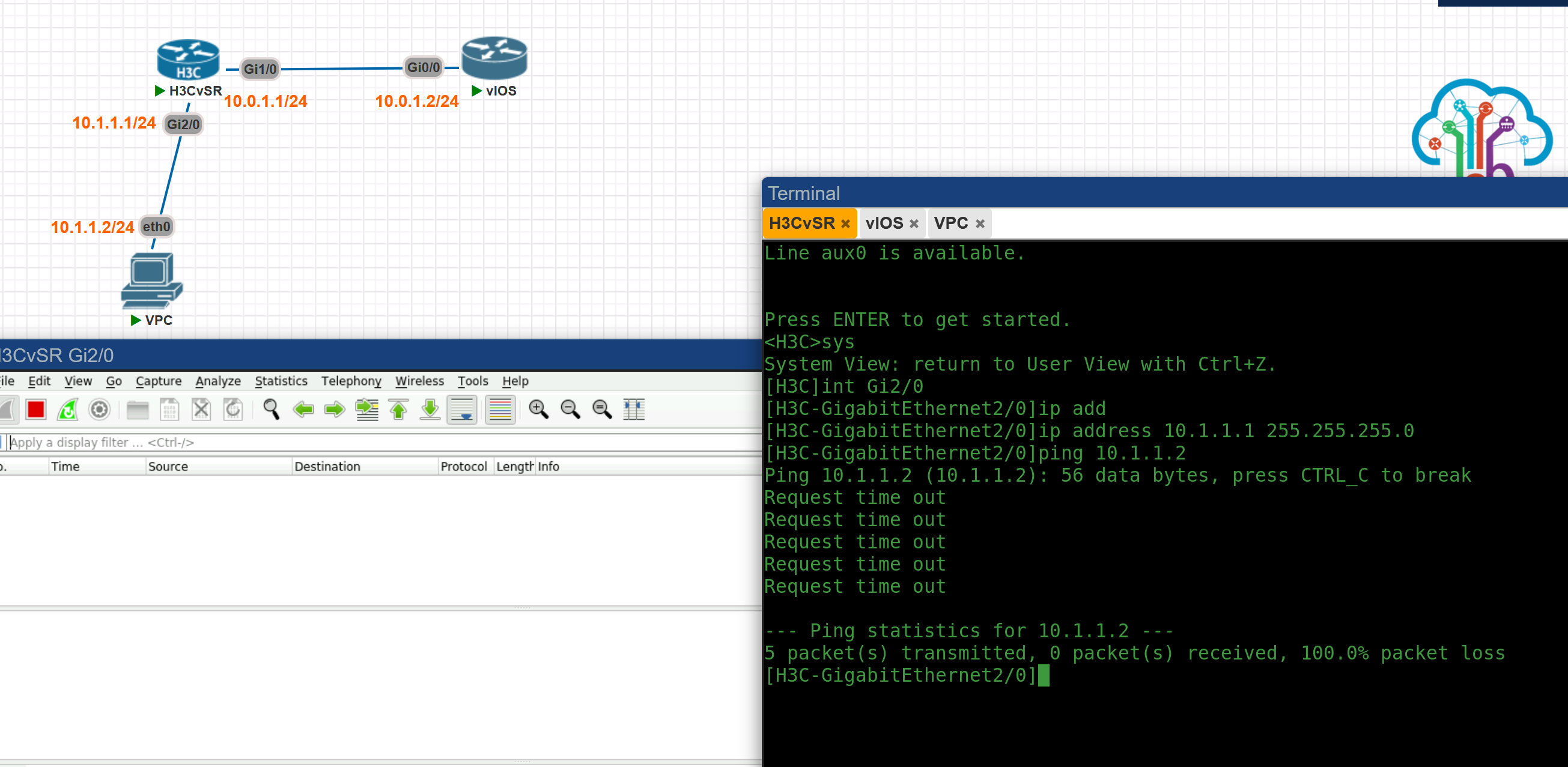Toggle packet list colorization

tap(500, 409)
